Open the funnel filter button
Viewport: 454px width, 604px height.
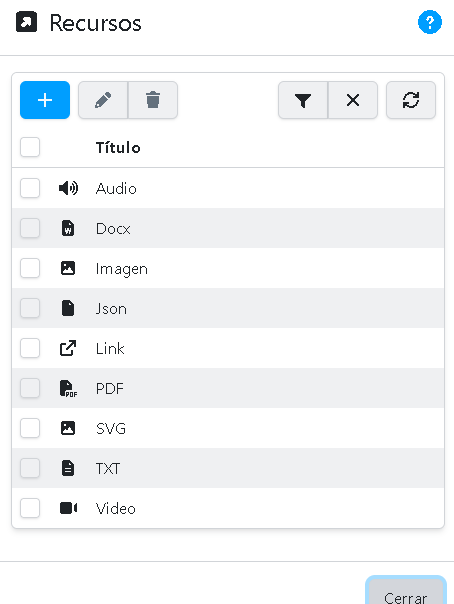pos(303,100)
